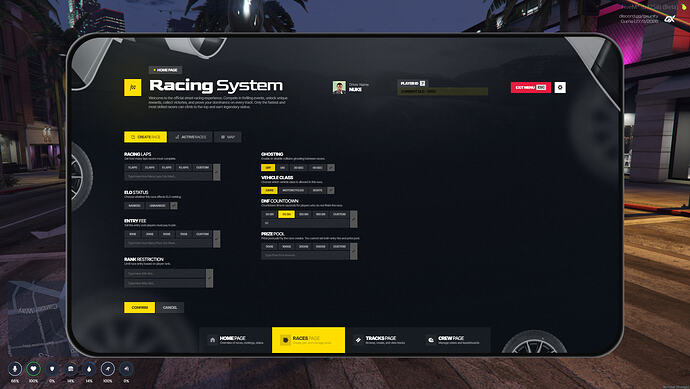Image resolution: width=690 pixels, height=389 pixels.
Task: Select Custom under Entry Fee
Action: 202,234
